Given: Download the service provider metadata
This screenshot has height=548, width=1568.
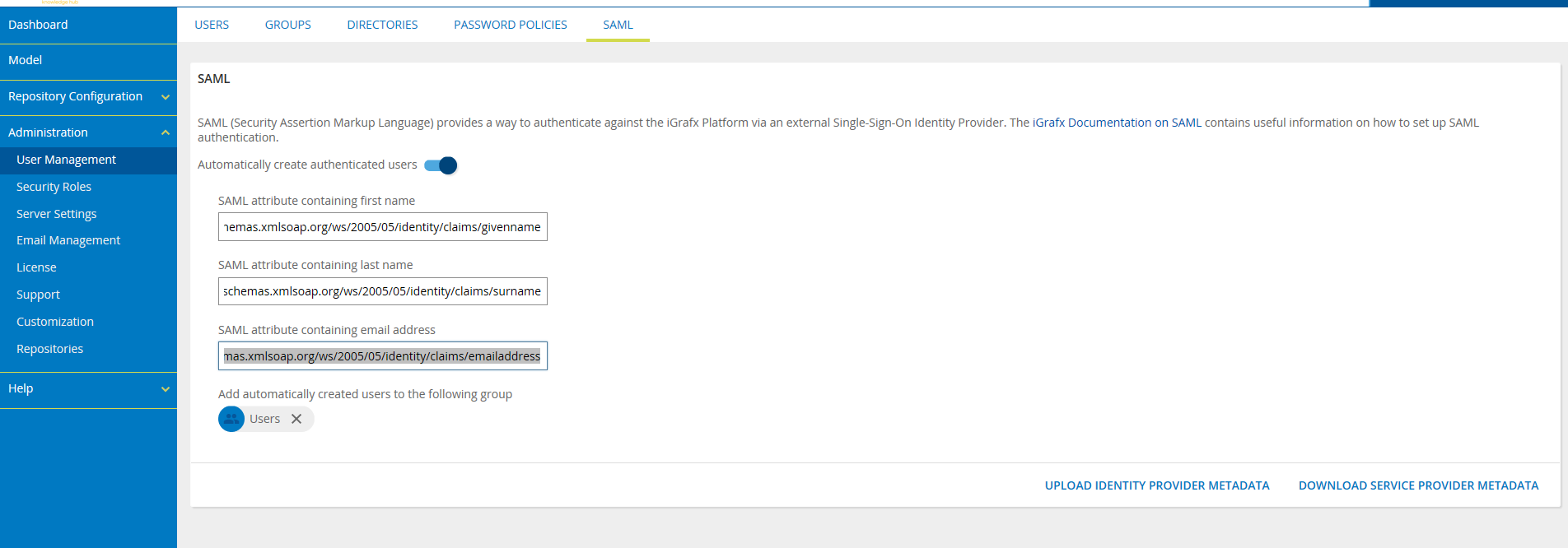Looking at the screenshot, I should click(x=1418, y=485).
